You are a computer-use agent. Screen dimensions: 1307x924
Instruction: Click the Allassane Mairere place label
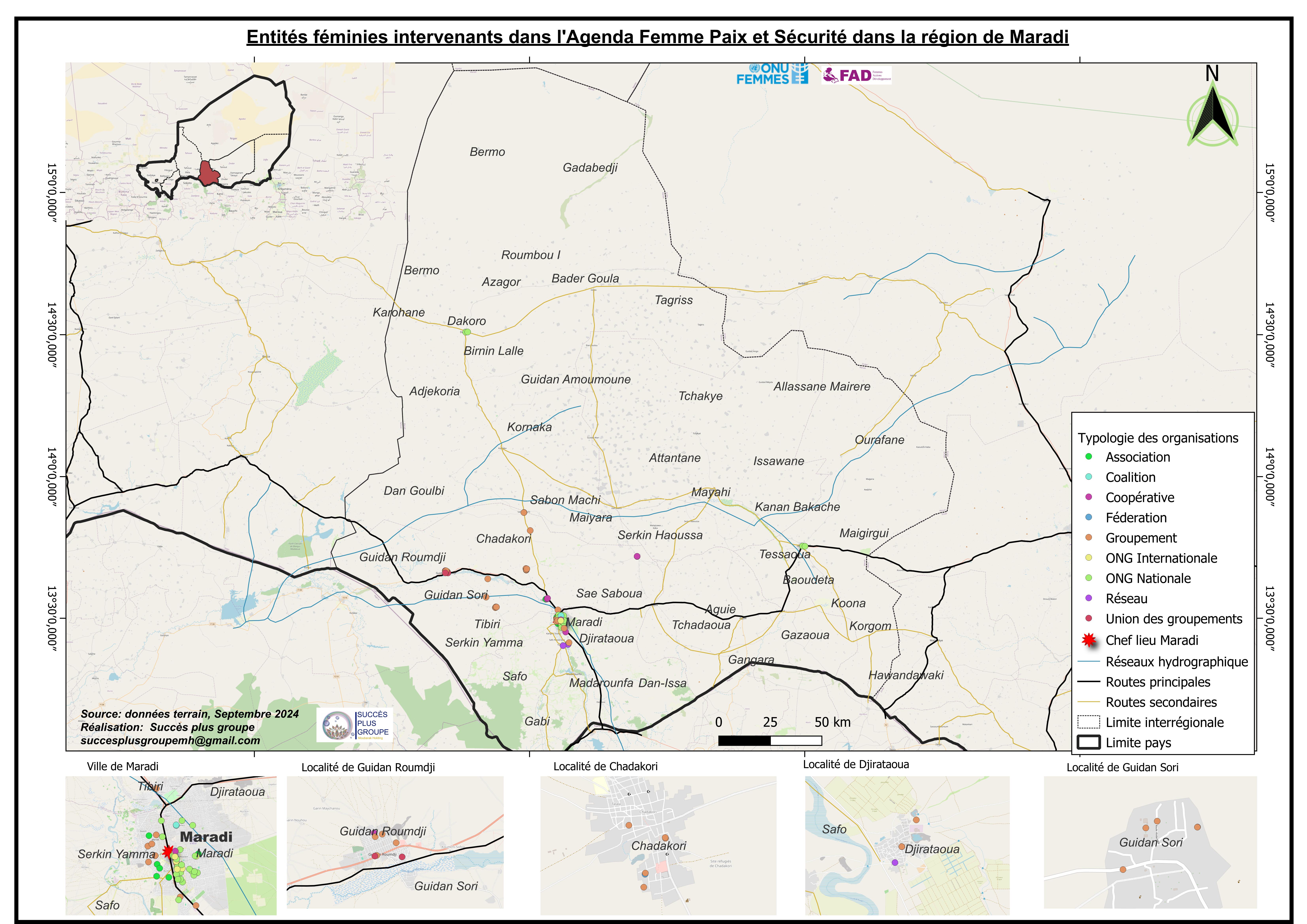pos(822,386)
